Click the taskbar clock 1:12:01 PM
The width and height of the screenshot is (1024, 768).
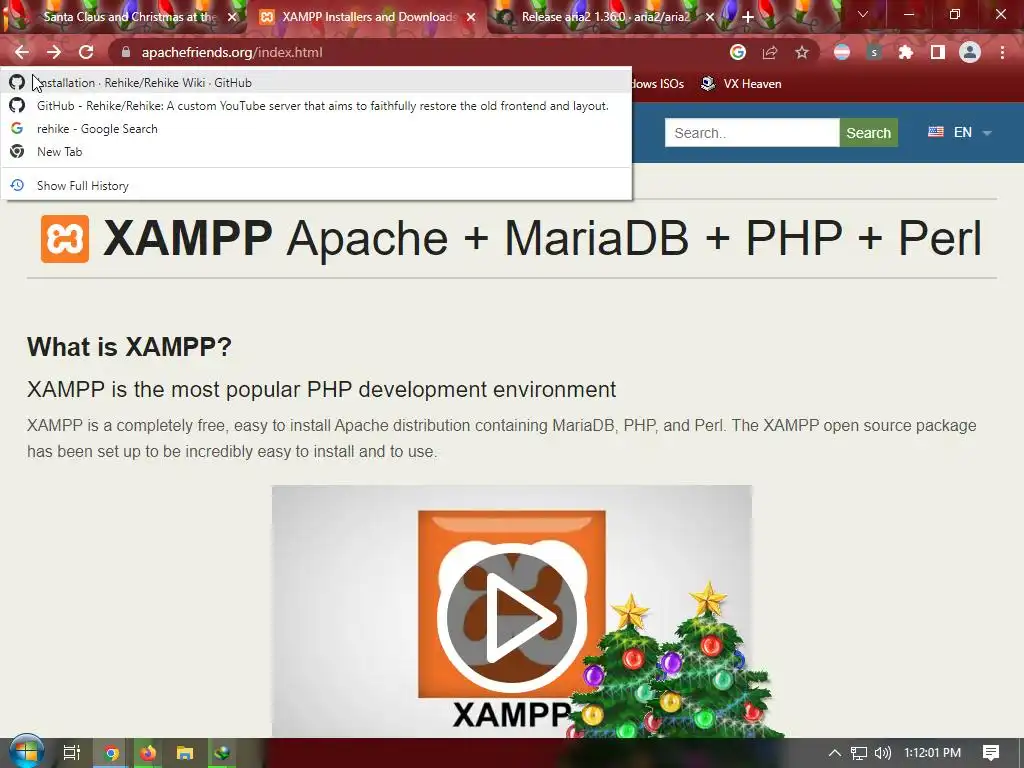click(x=932, y=753)
